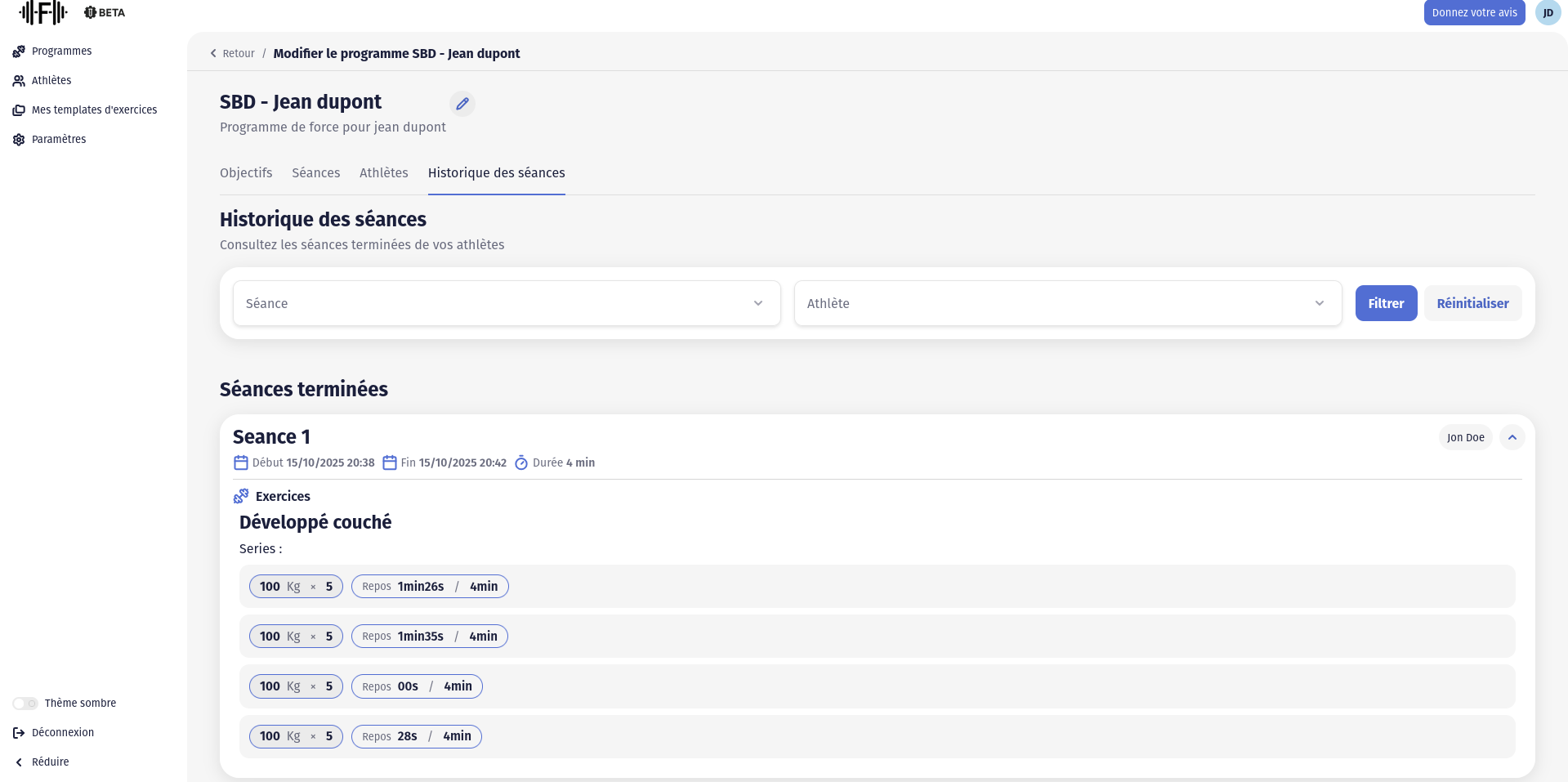Open the Athlètes tab in the program
The height and width of the screenshot is (782, 1568).
click(383, 173)
